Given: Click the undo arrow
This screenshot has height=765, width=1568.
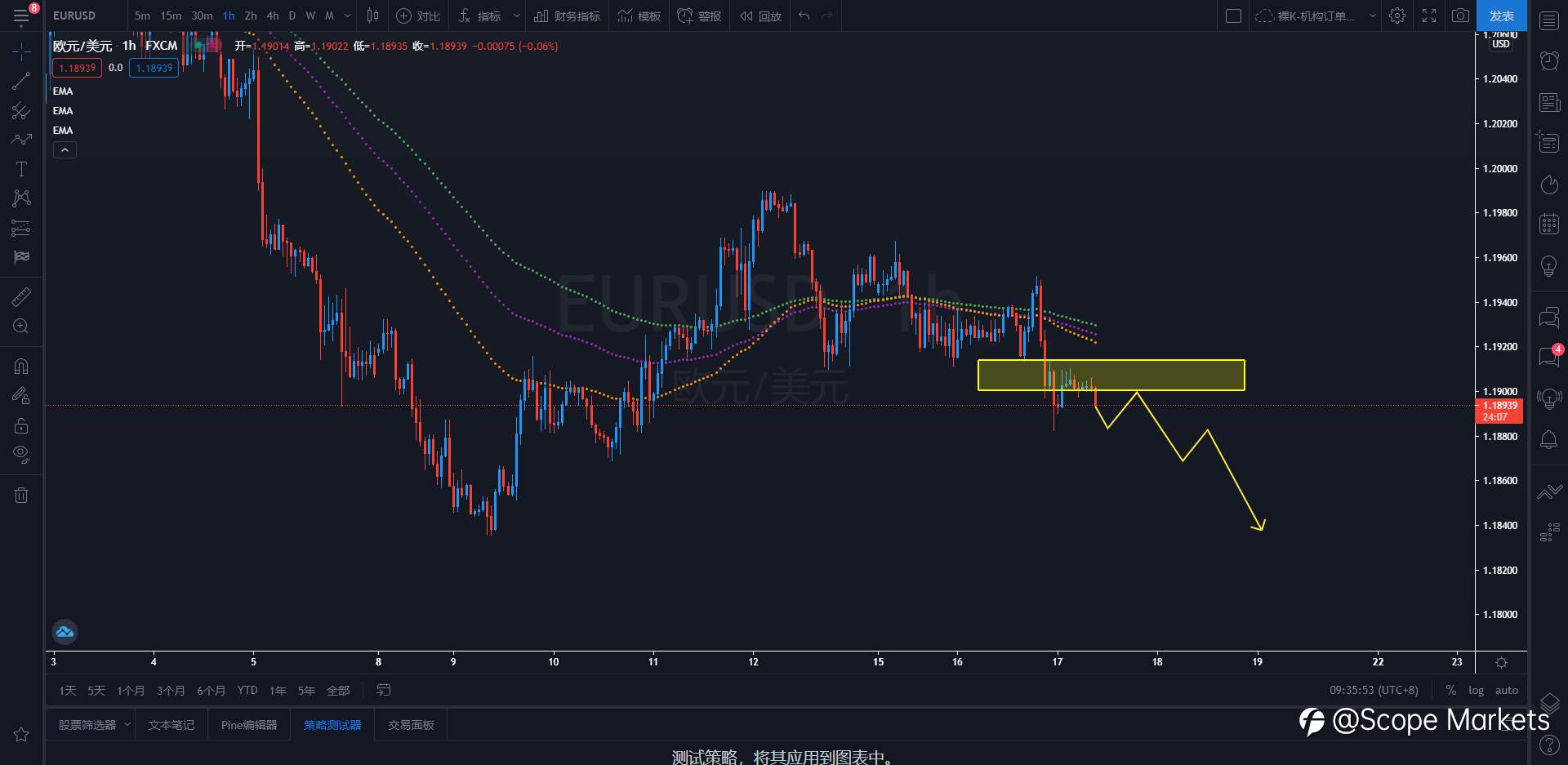Looking at the screenshot, I should pyautogui.click(x=804, y=16).
